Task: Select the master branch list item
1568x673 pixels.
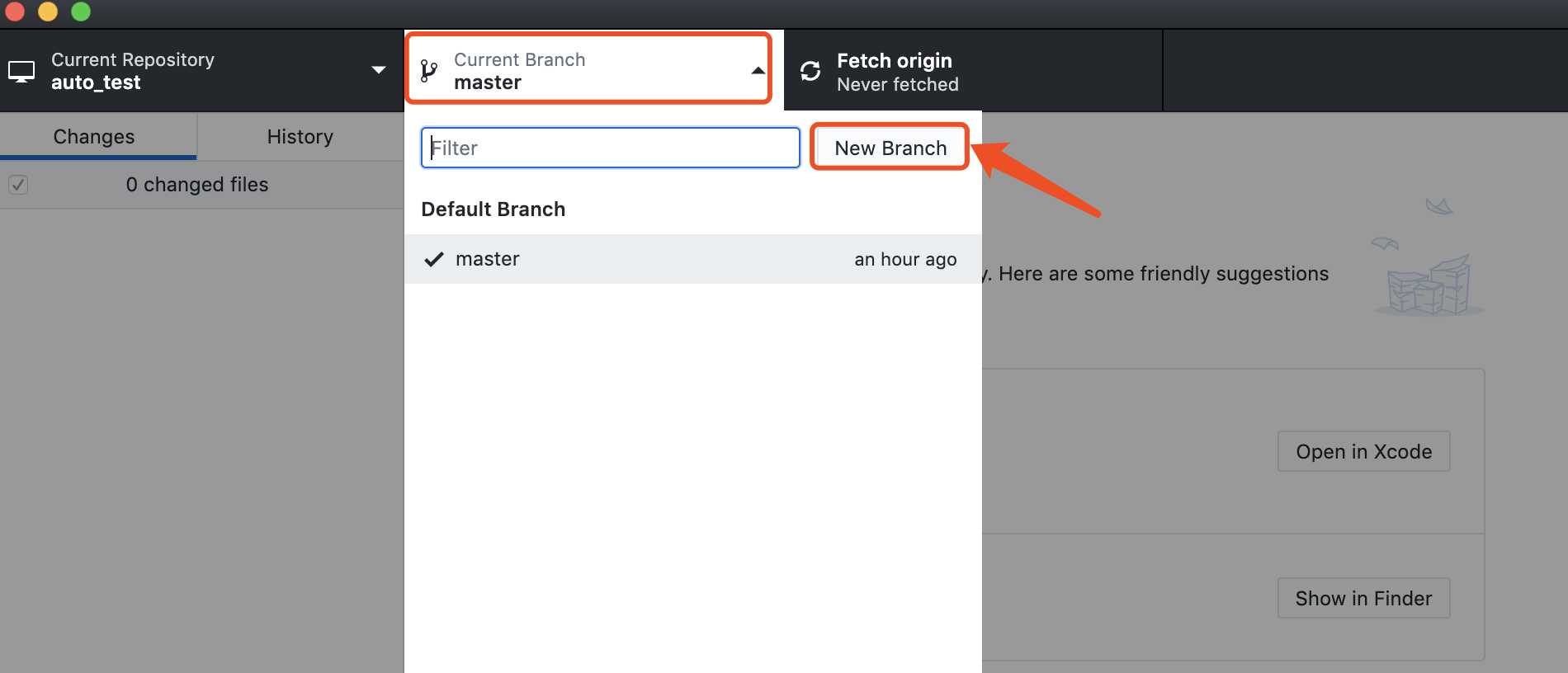Action: pos(693,259)
